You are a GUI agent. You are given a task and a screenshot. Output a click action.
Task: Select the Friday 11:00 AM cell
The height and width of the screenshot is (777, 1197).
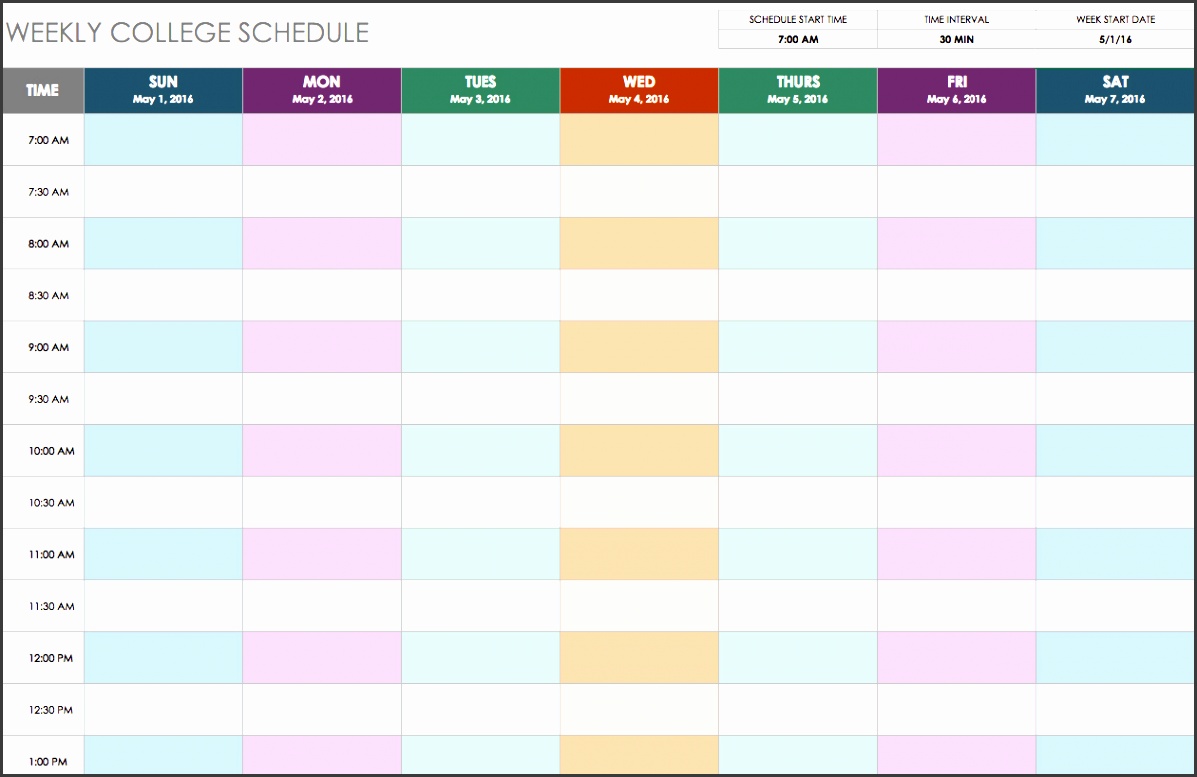click(957, 554)
